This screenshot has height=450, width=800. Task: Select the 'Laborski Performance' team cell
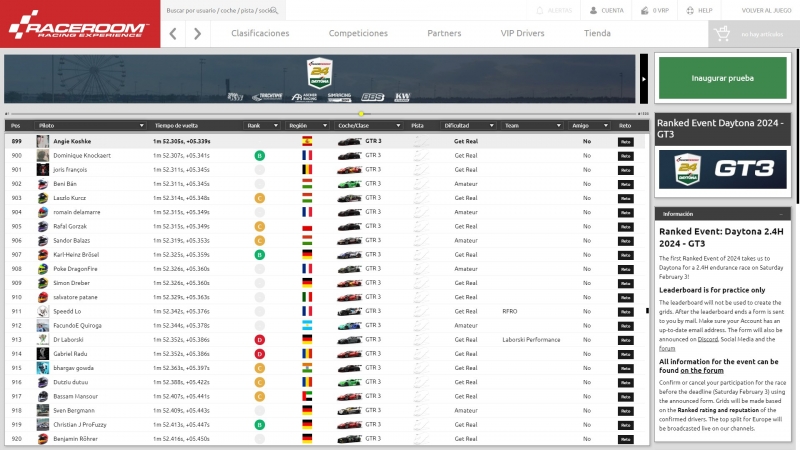tap(531, 340)
